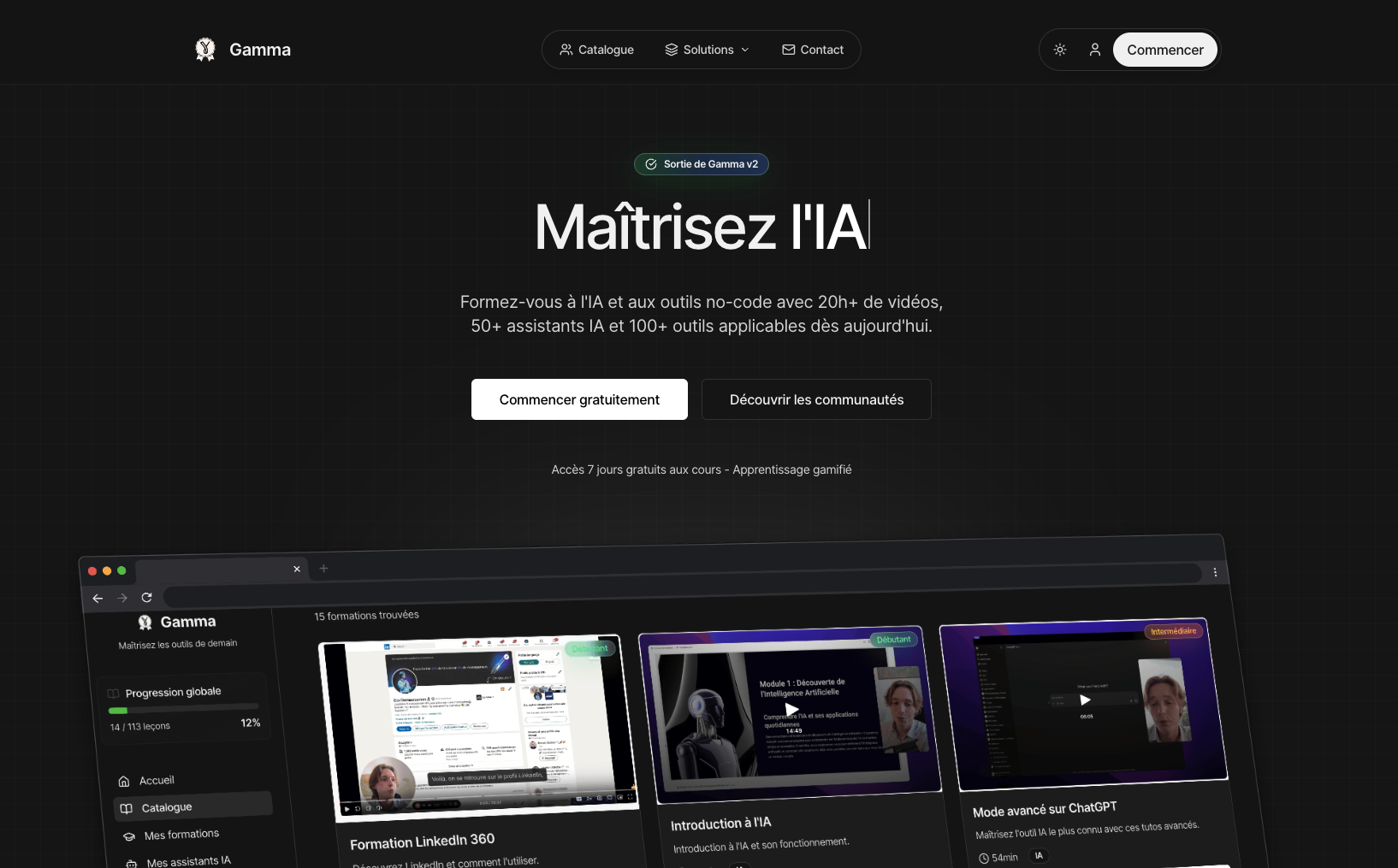Click 'Découvrir les communautés' button
The width and height of the screenshot is (1398, 868).
click(816, 399)
